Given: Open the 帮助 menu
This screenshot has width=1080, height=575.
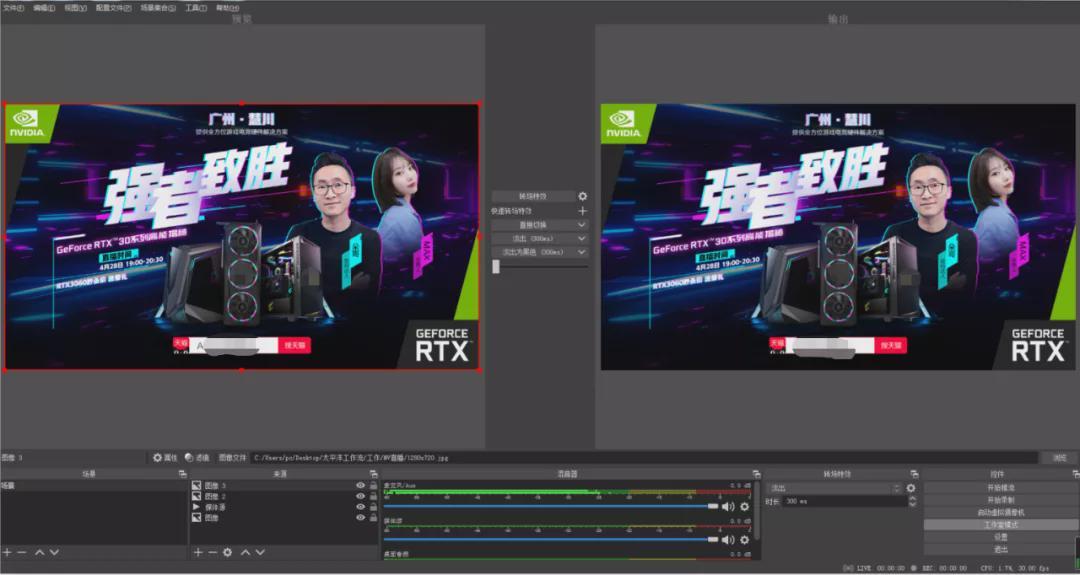Looking at the screenshot, I should [x=227, y=8].
